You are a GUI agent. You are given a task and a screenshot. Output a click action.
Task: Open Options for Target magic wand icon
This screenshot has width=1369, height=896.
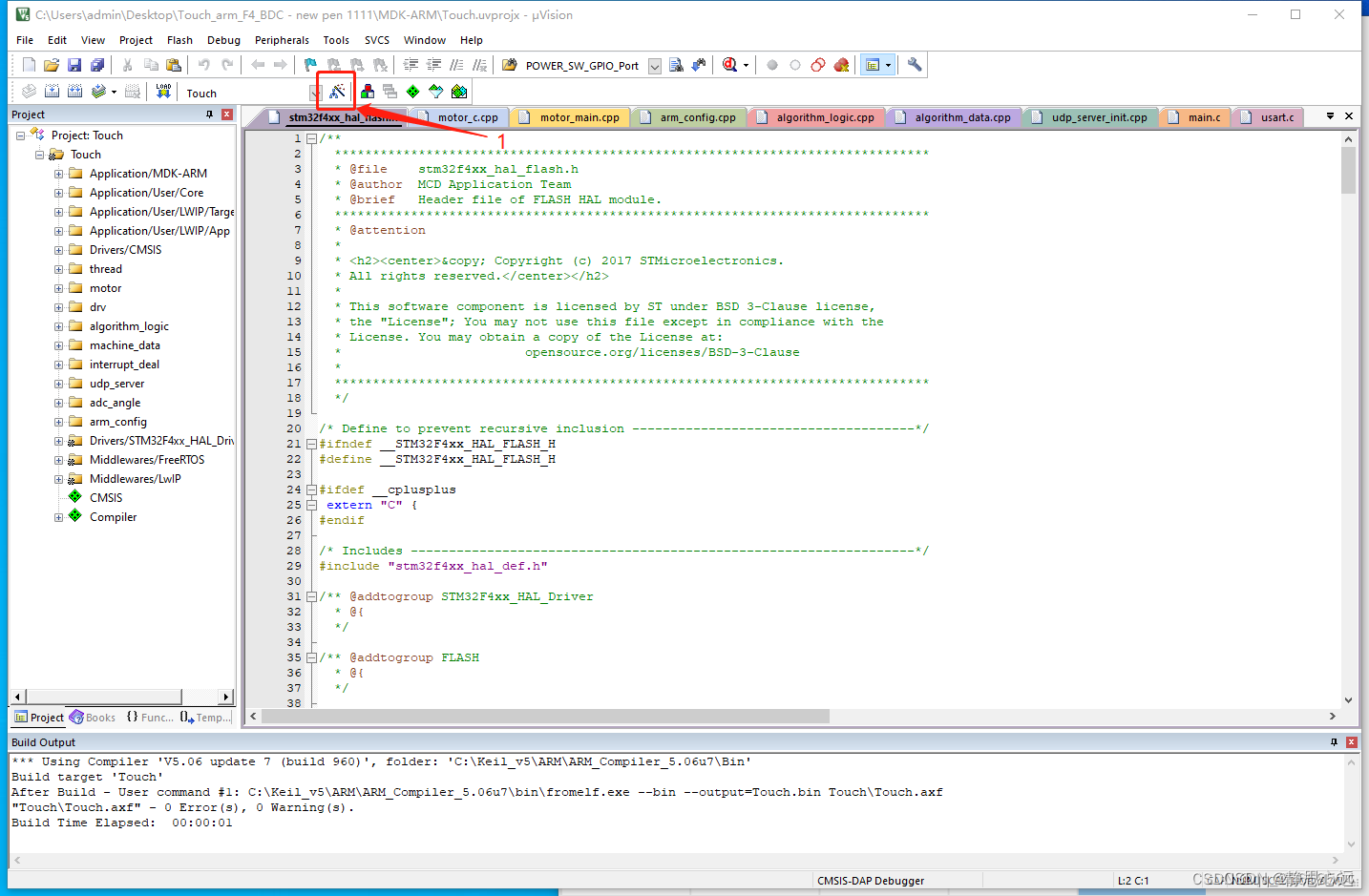[x=337, y=92]
